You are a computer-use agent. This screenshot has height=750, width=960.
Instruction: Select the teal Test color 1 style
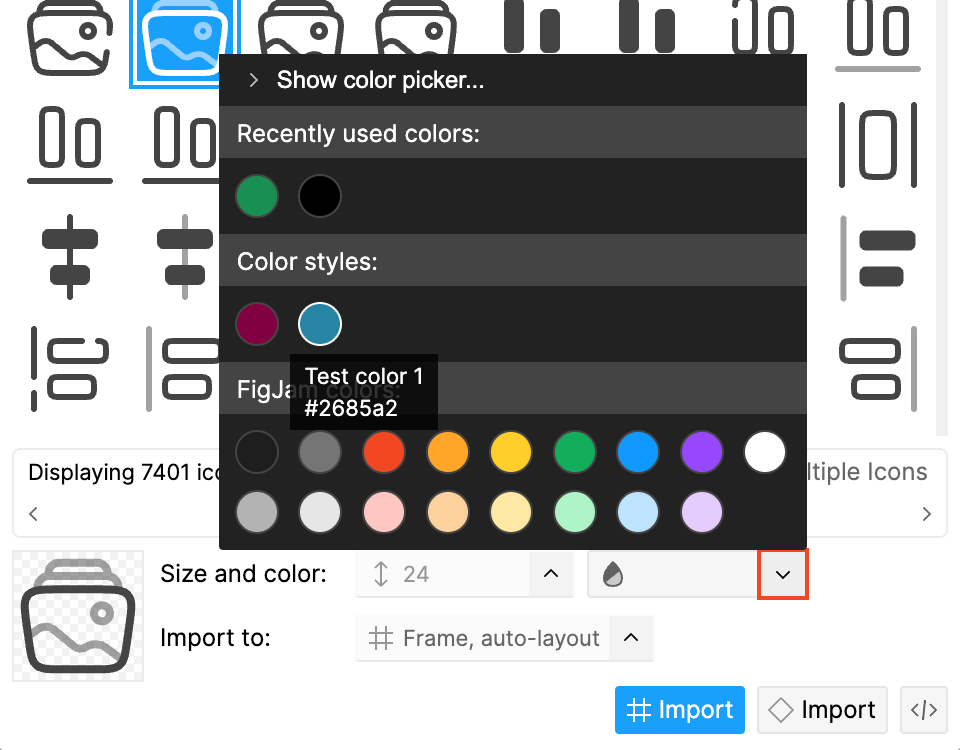319,324
